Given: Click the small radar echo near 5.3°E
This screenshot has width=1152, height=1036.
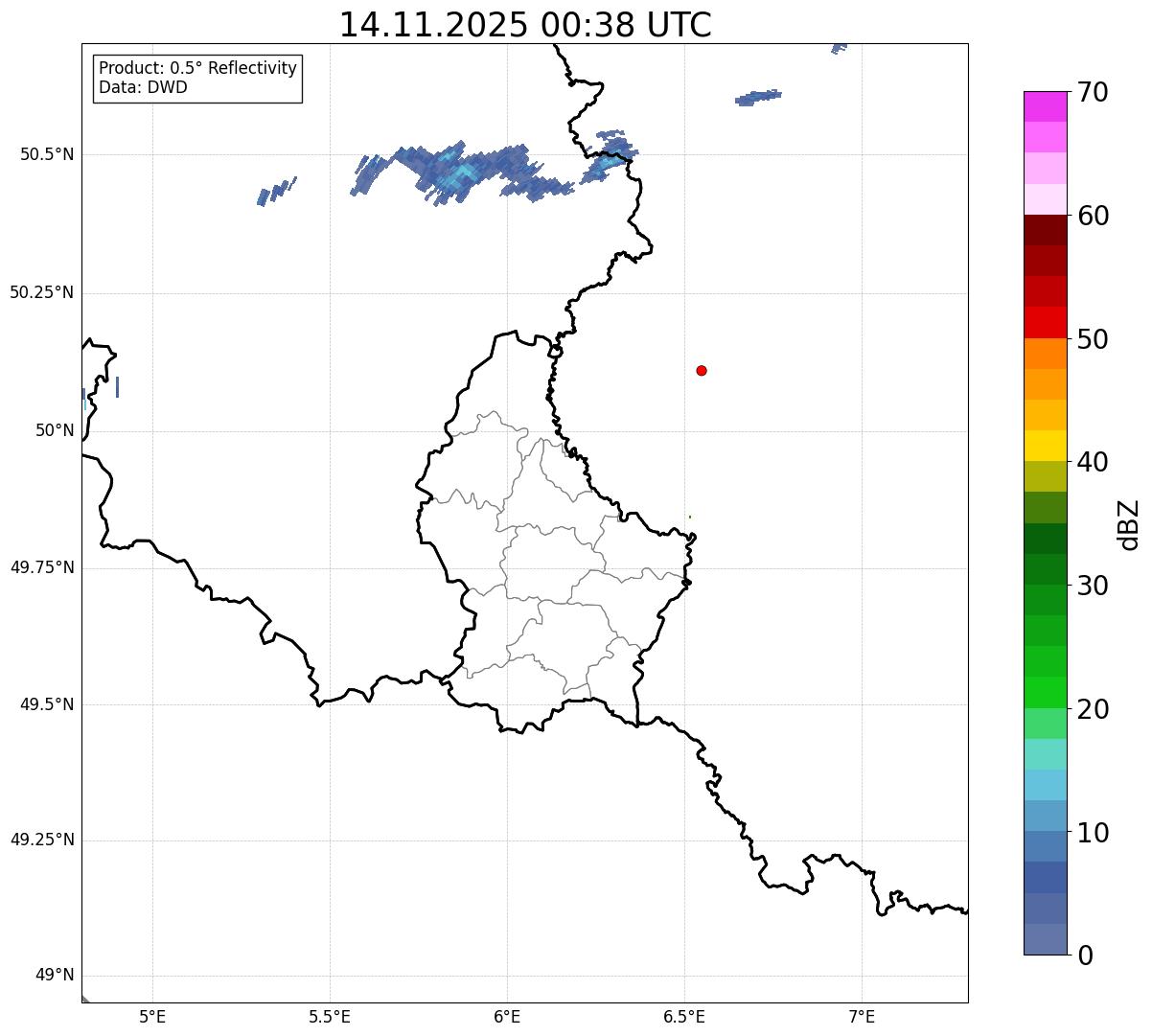Looking at the screenshot, I should tap(277, 191).
